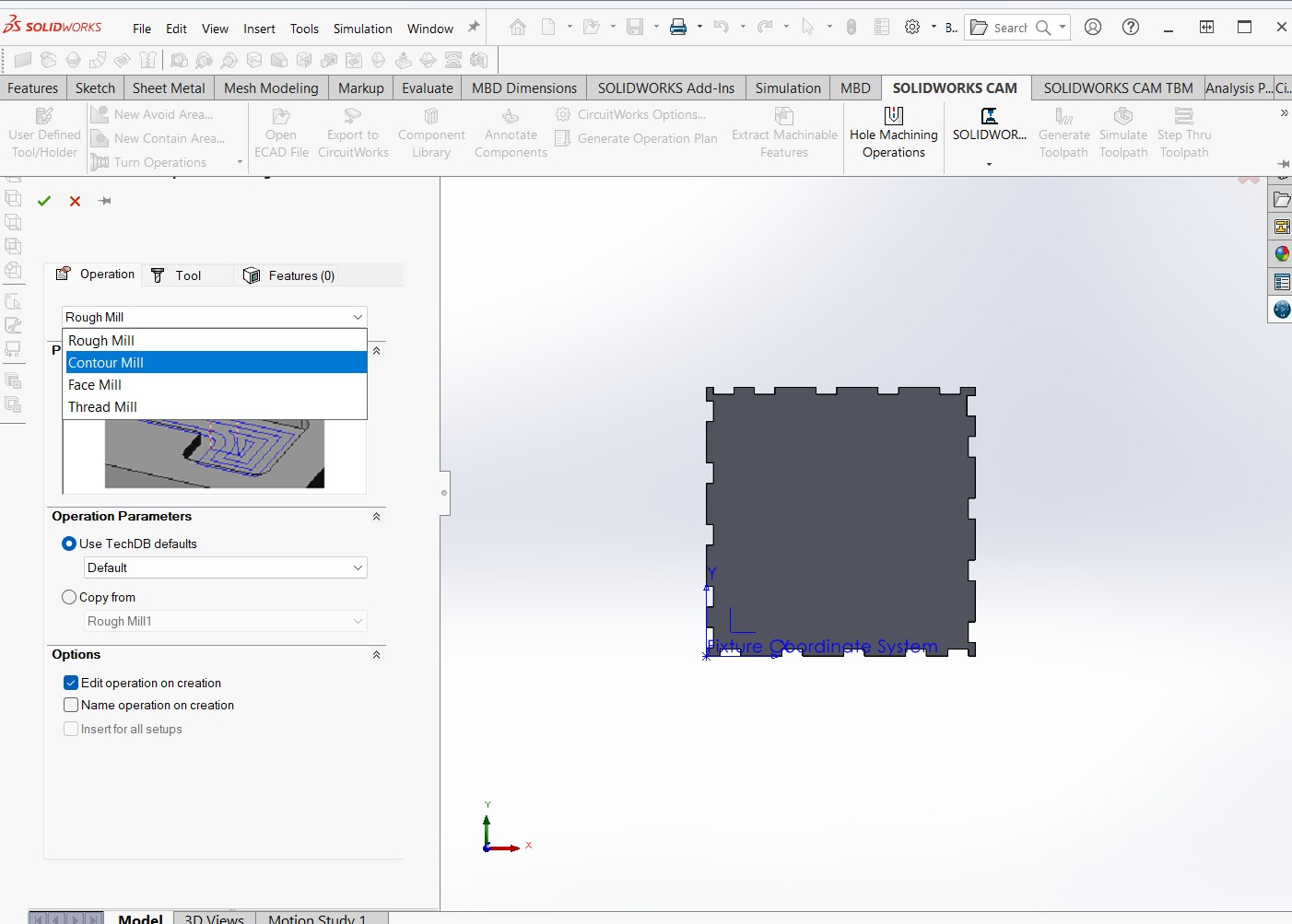Screen dimensions: 1292x924
Task: Open Hole Machining Operations tool
Action: click(894, 134)
